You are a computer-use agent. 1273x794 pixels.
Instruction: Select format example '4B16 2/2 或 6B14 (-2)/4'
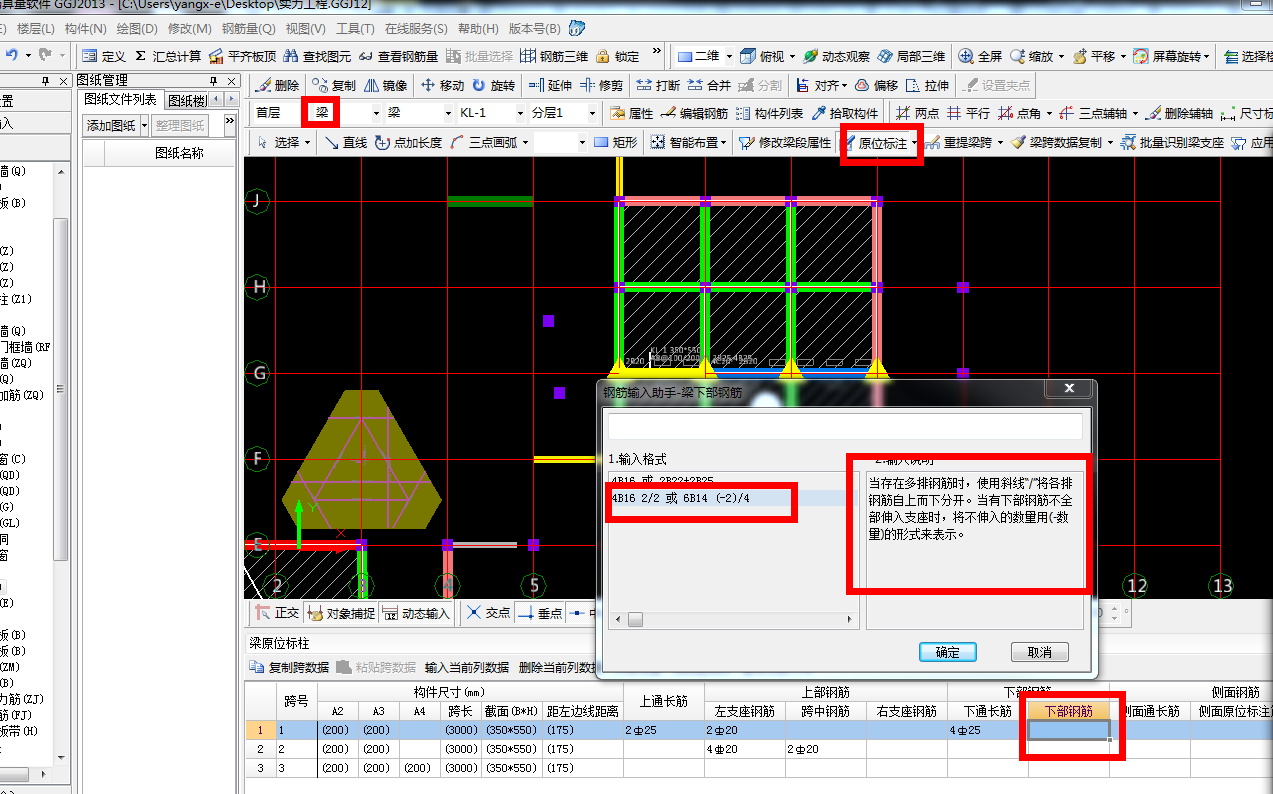[681, 497]
